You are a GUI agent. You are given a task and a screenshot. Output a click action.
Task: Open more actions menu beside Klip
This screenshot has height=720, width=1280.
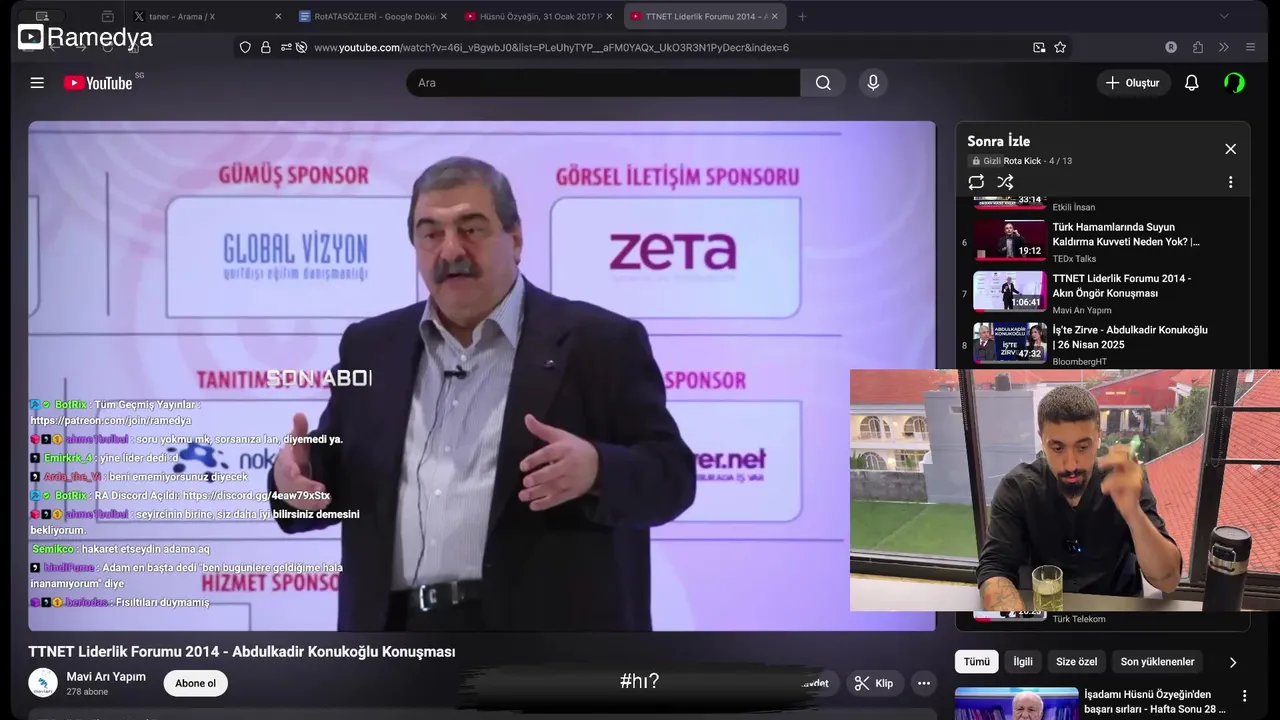(x=924, y=683)
